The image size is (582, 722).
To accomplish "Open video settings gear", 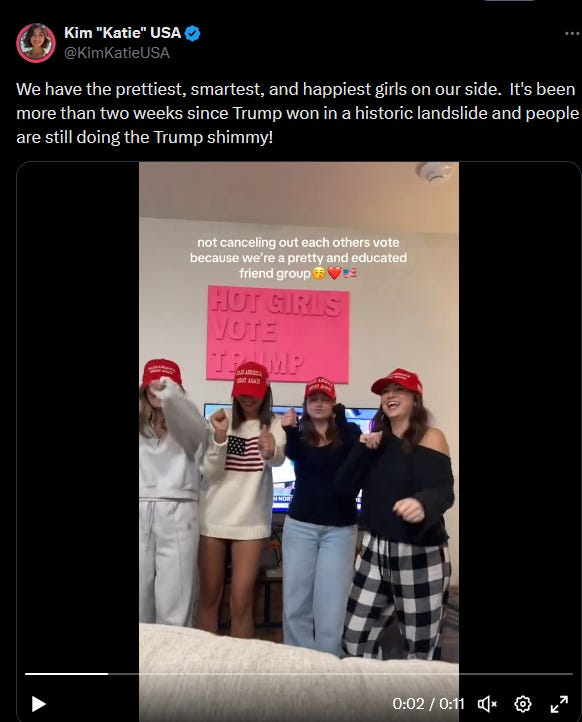I will (523, 704).
